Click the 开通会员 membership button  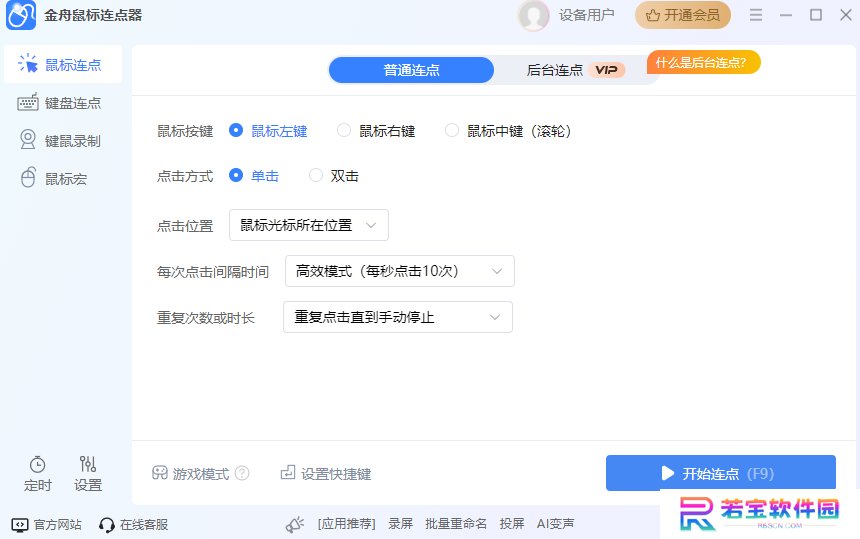[683, 15]
